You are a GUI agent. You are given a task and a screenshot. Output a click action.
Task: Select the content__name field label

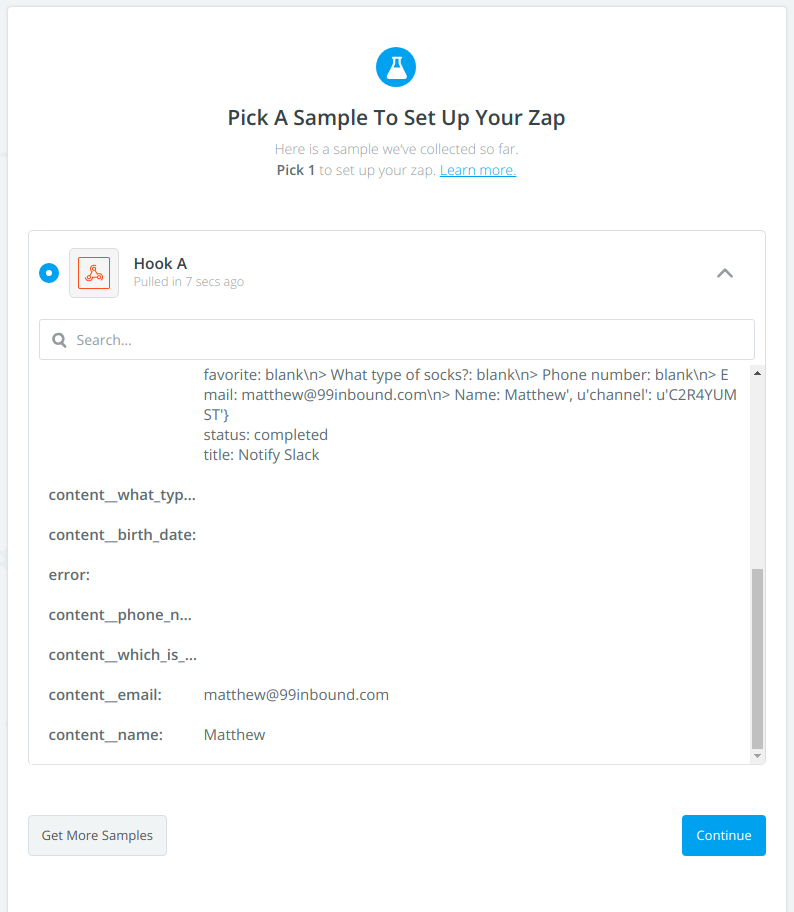tap(105, 735)
